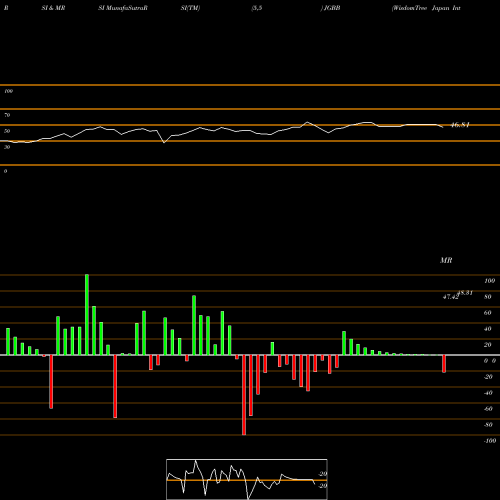
Task: Click the last red bar near the MR zero line
Action: [444, 364]
